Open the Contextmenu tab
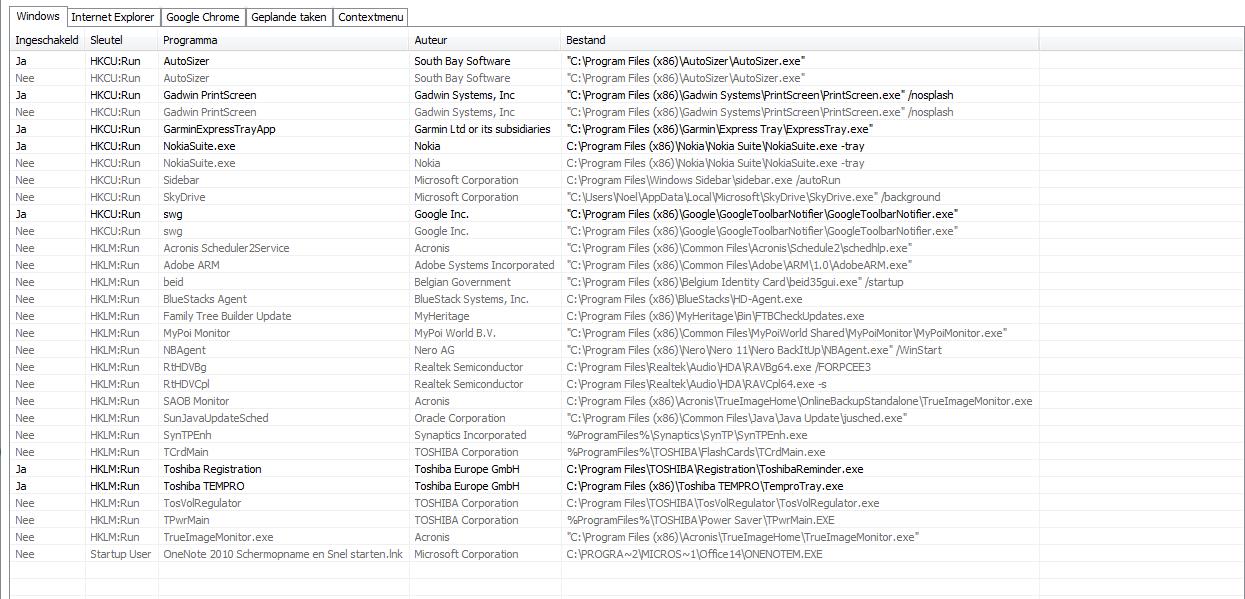1245x599 pixels. [x=370, y=17]
